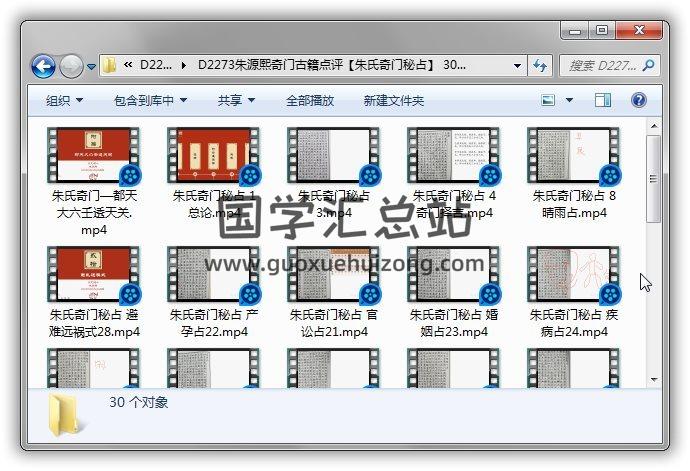The image size is (690, 471).
Task: Click the change view icon
Action: click(x=548, y=100)
